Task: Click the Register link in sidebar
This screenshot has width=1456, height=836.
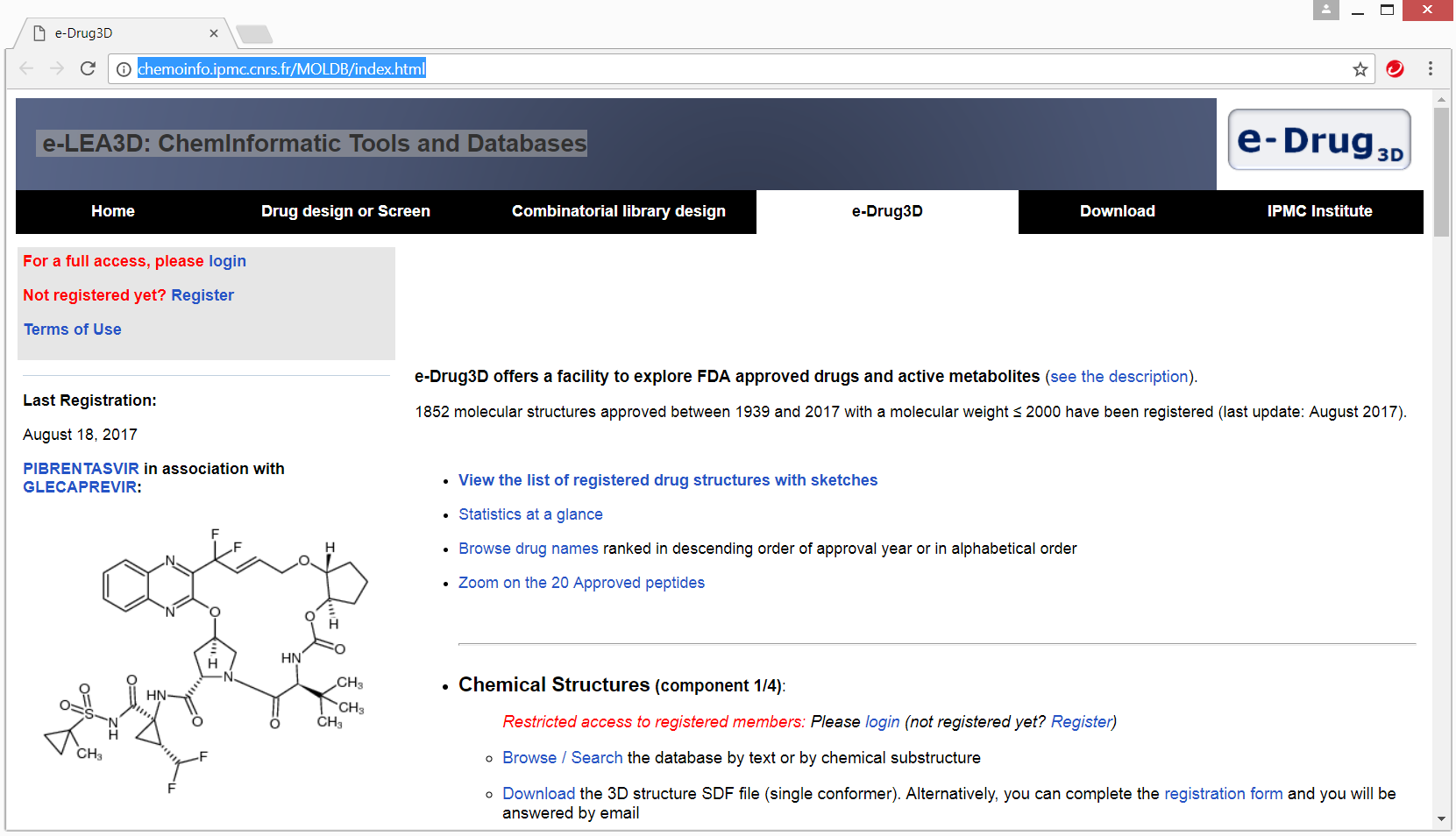Action: 202,295
